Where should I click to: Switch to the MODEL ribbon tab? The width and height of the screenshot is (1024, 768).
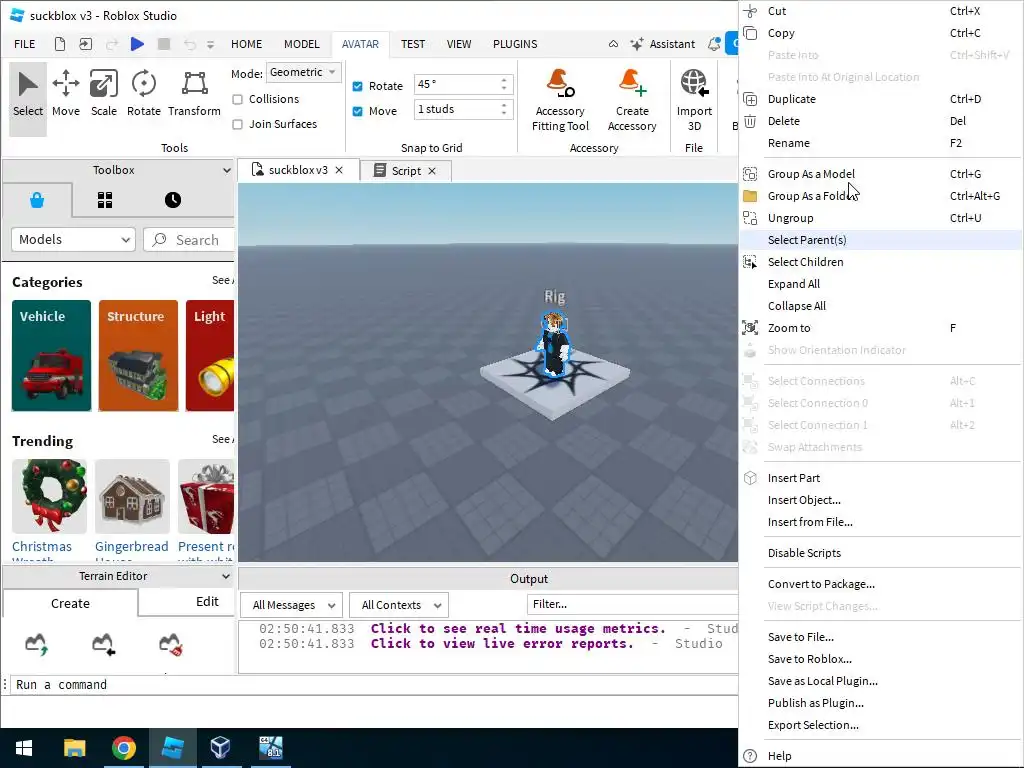pyautogui.click(x=301, y=44)
